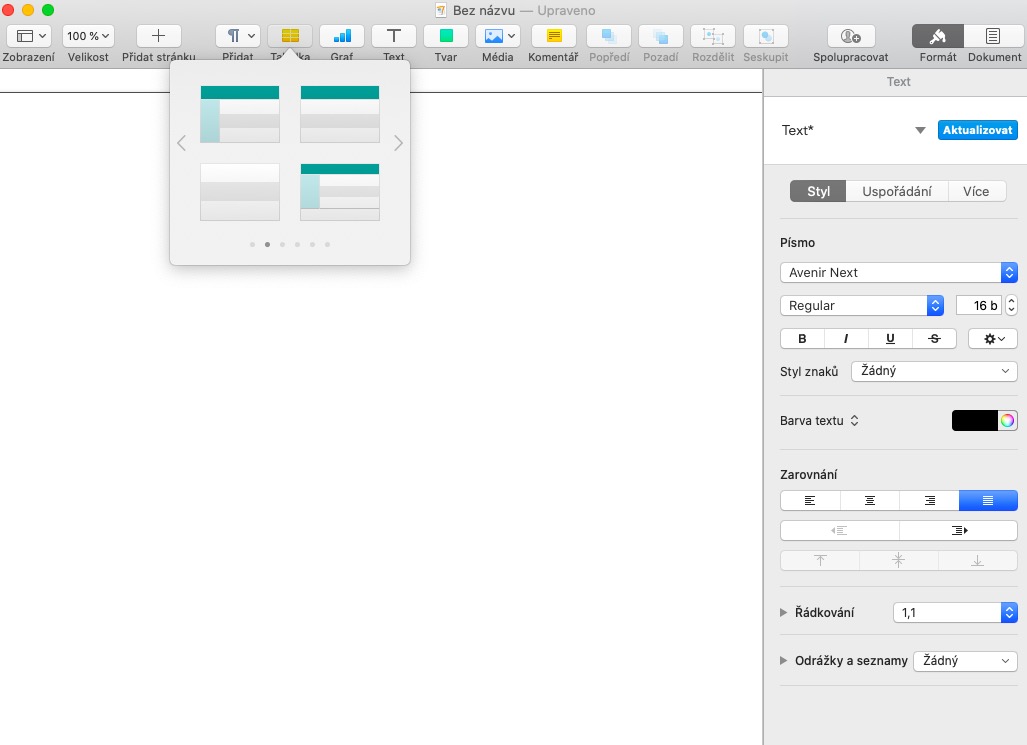Click the black text color swatch
The height and width of the screenshot is (745, 1027).
(x=975, y=421)
